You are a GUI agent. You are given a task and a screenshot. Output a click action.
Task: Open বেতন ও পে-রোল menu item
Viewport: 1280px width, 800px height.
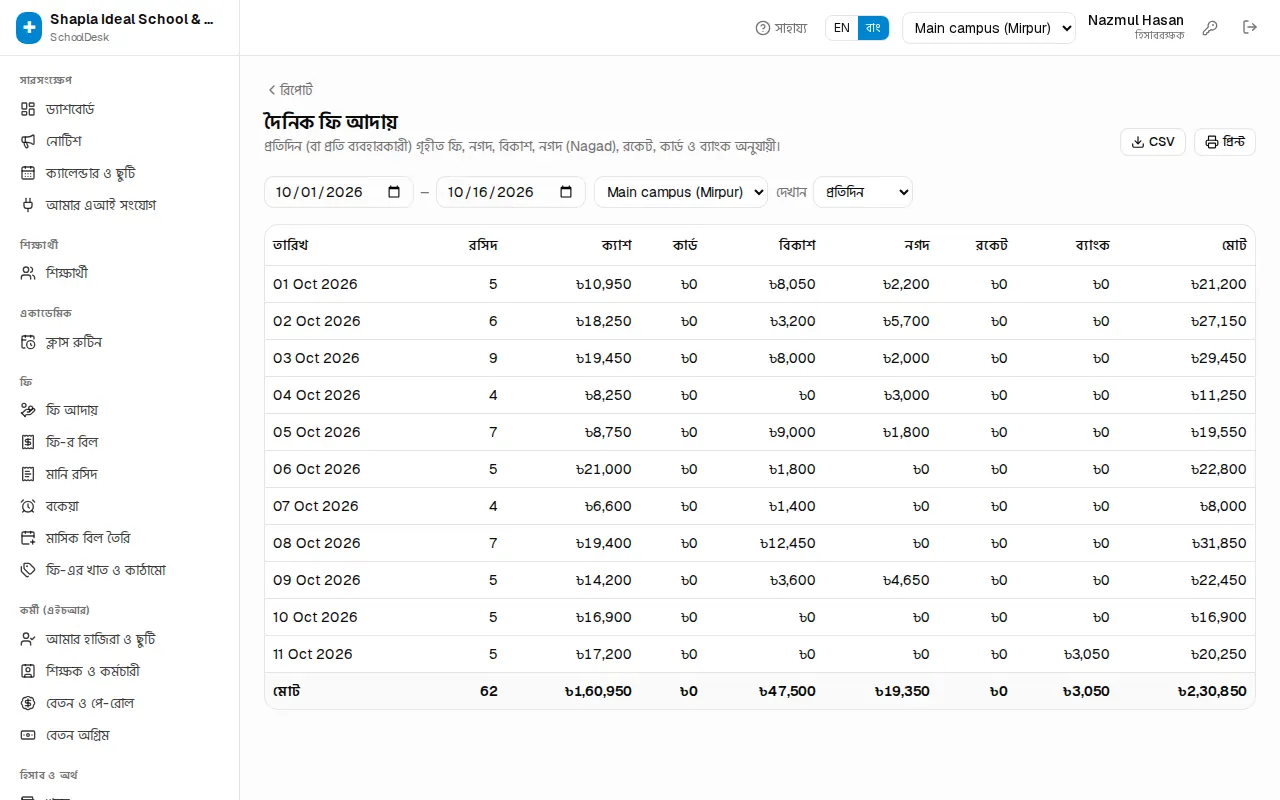120,703
